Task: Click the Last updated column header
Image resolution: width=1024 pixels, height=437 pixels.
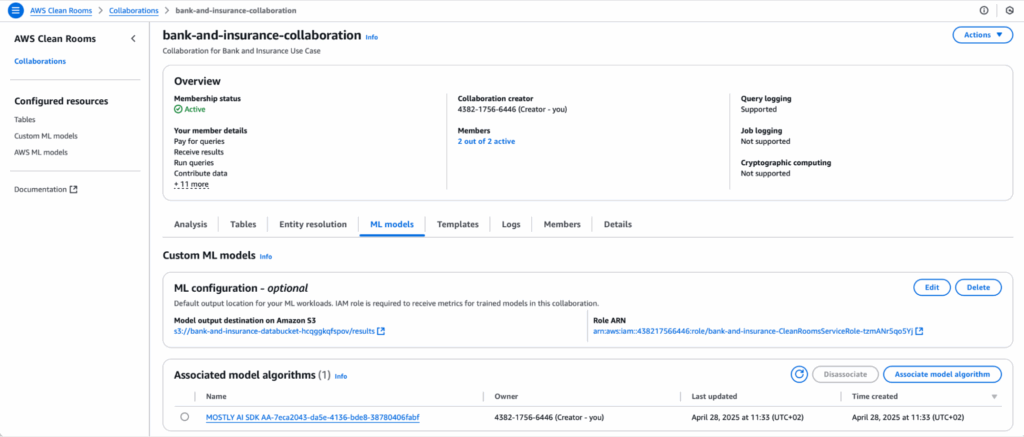Action: click(714, 397)
